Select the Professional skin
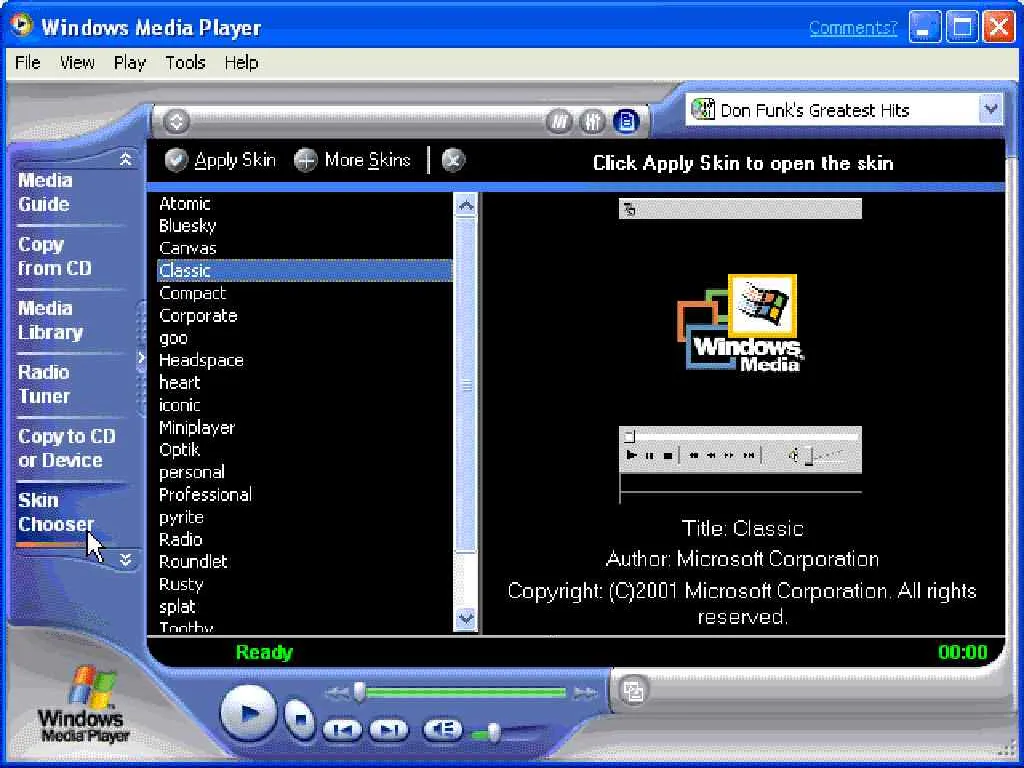This screenshot has height=768, width=1024. [304, 494]
